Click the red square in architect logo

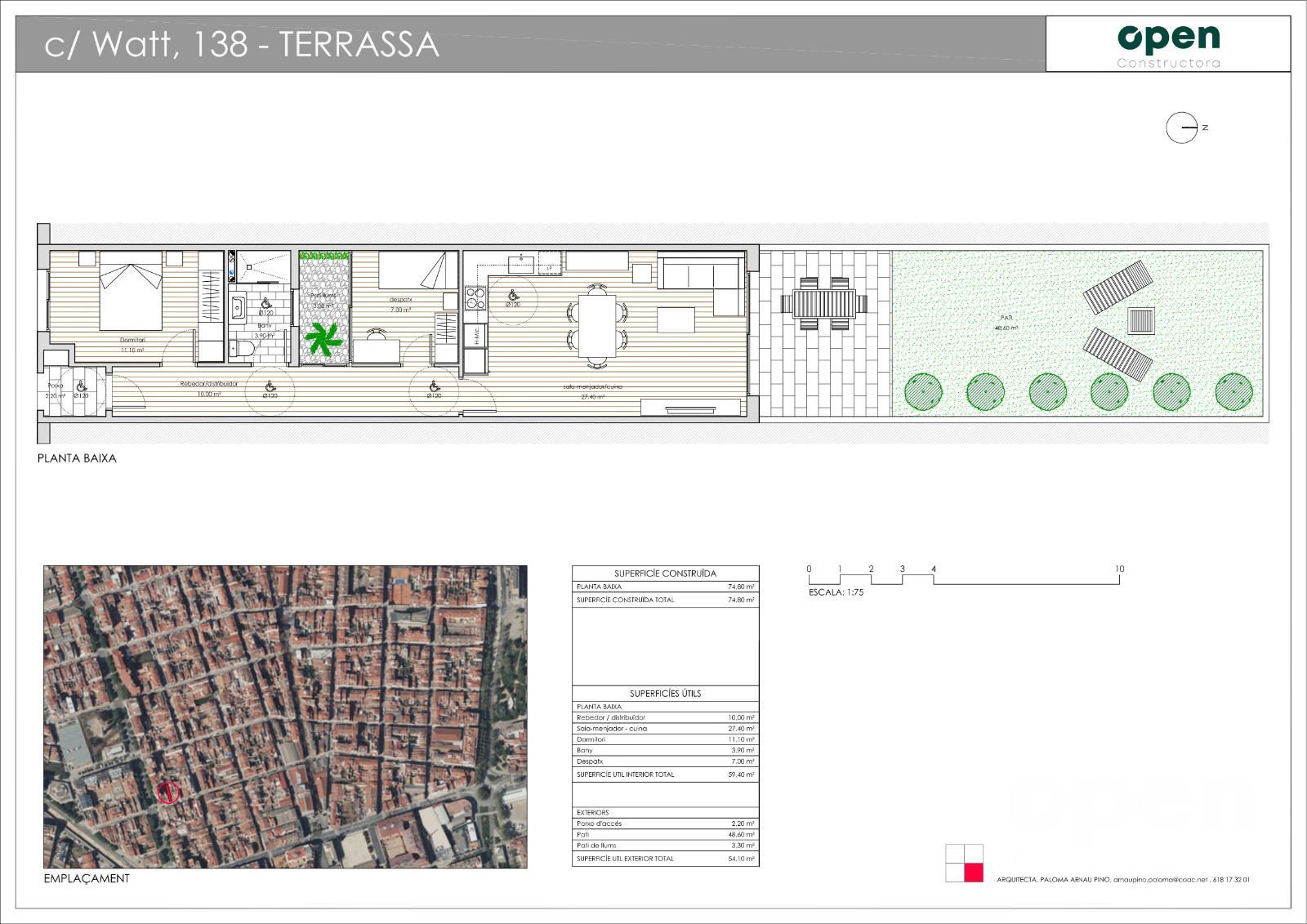pos(974,873)
